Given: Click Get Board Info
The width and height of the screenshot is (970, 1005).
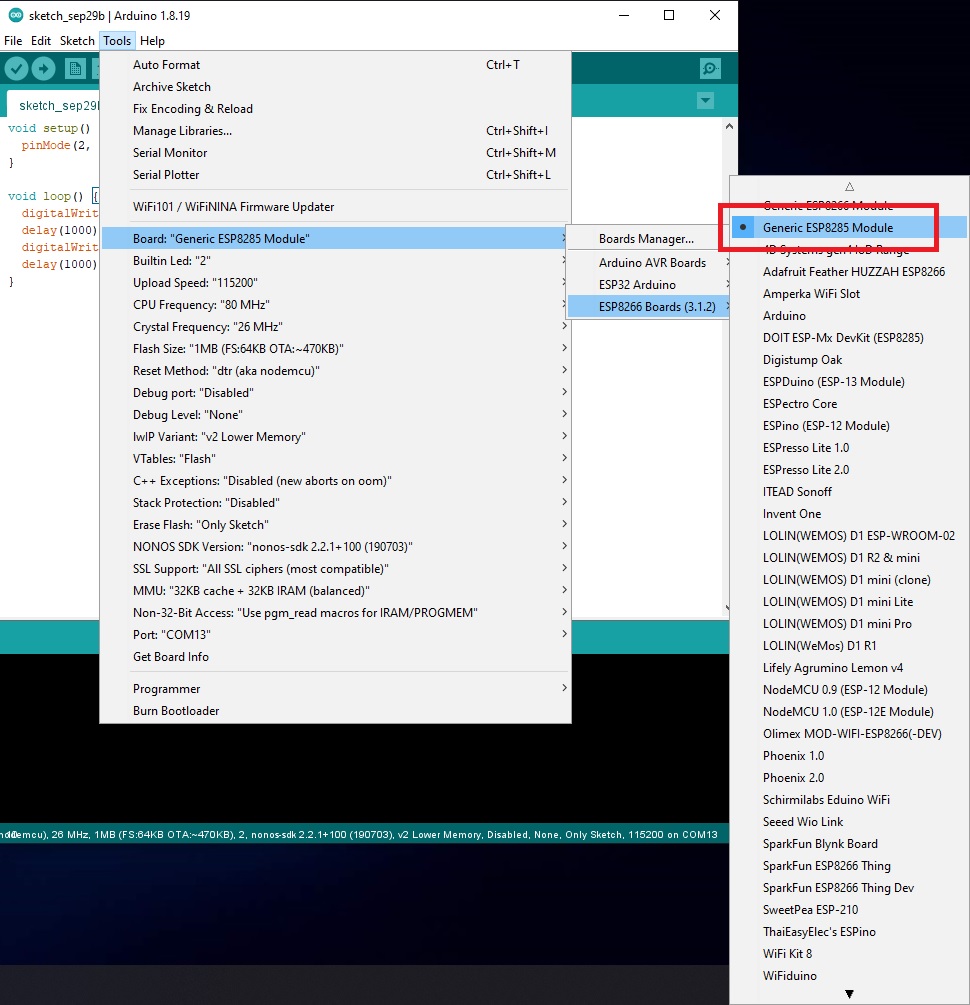Looking at the screenshot, I should [171, 657].
